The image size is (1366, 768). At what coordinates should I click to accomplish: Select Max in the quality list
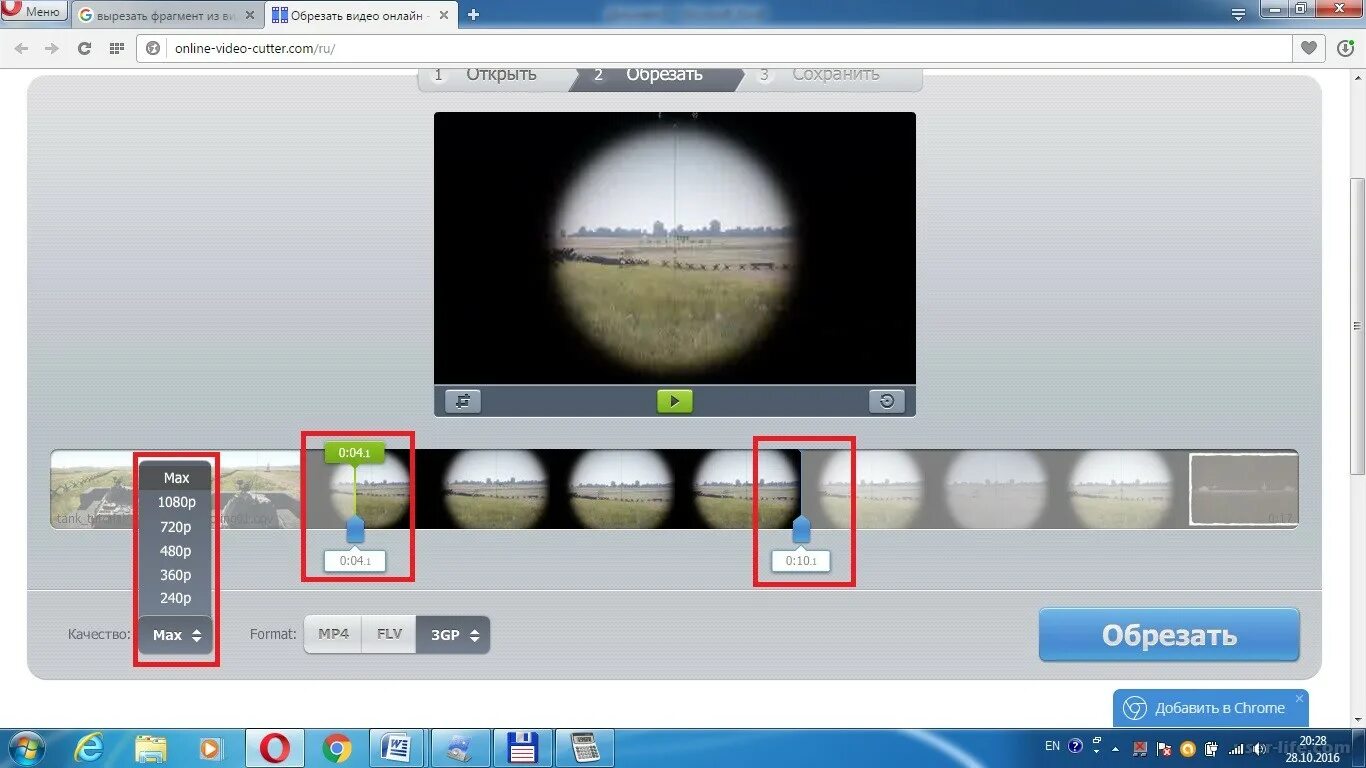(x=176, y=478)
